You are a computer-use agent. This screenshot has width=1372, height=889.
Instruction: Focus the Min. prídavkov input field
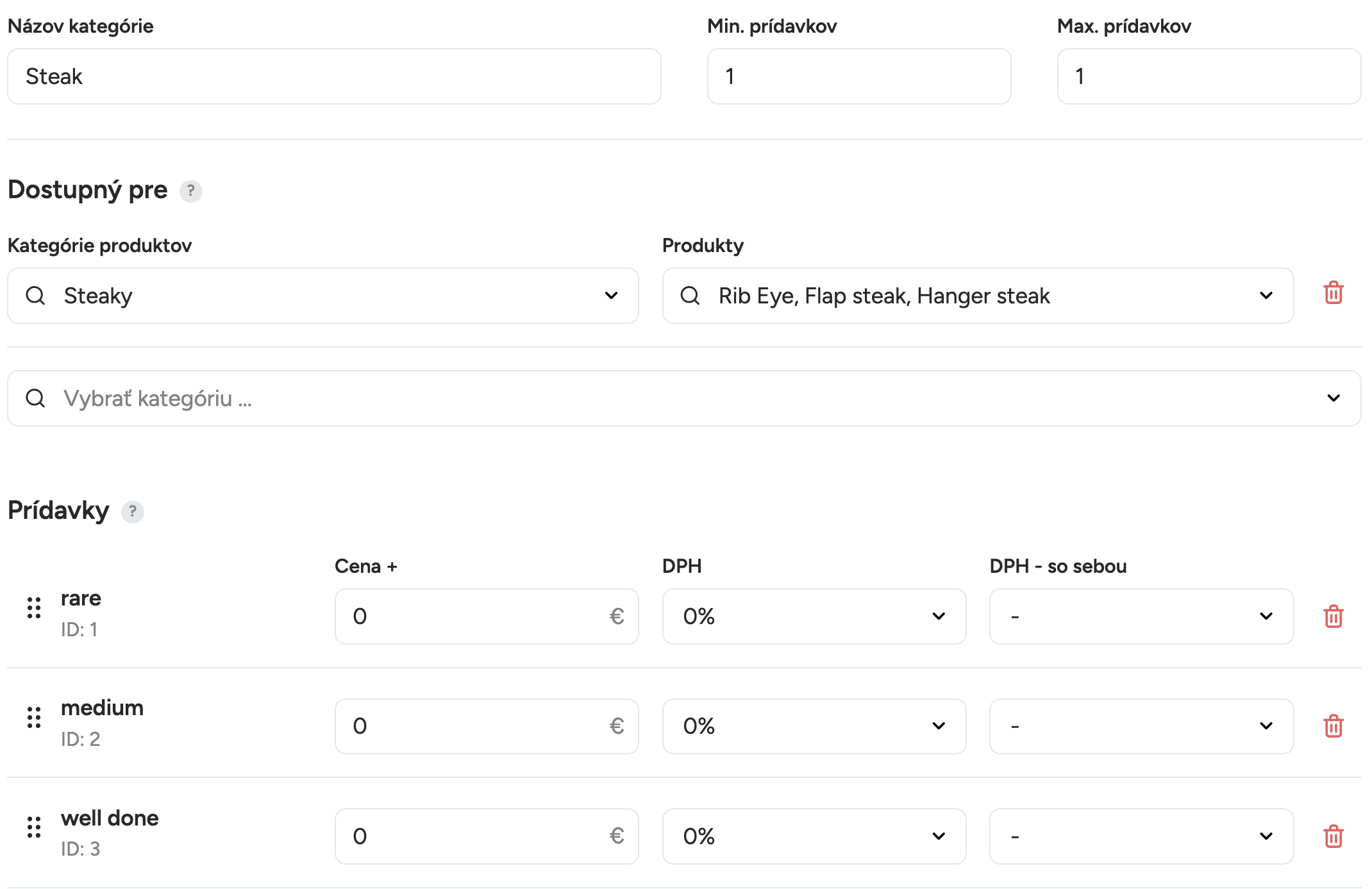859,76
